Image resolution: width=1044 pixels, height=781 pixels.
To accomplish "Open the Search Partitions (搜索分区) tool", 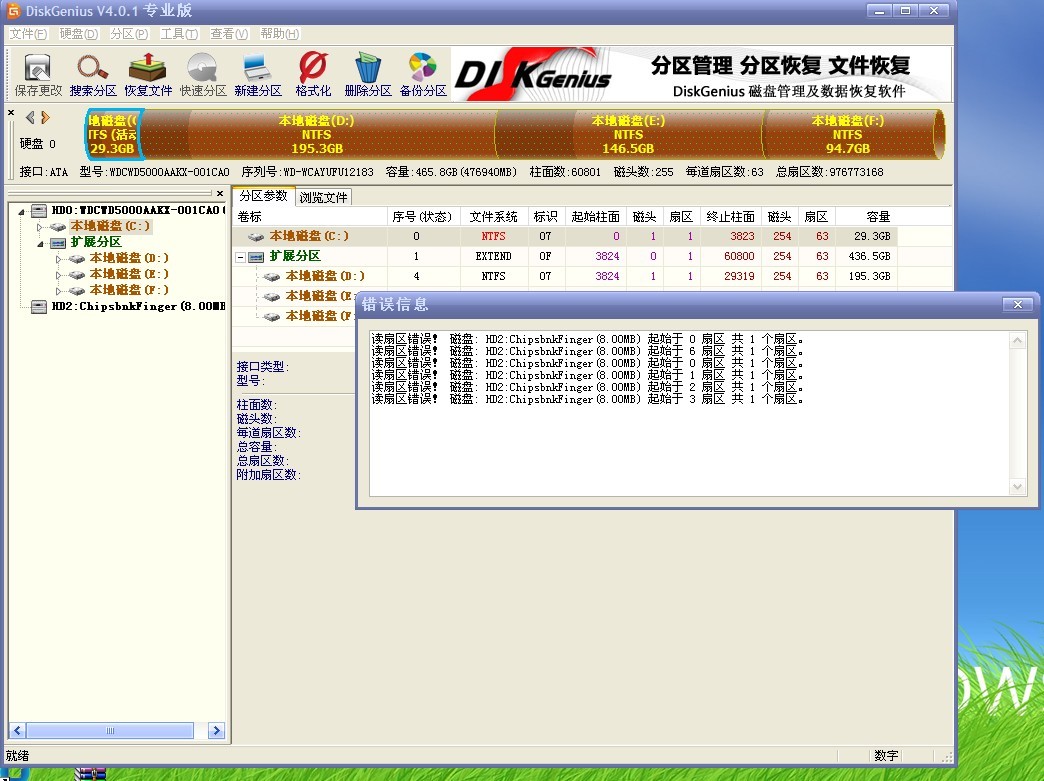I will tap(93, 75).
